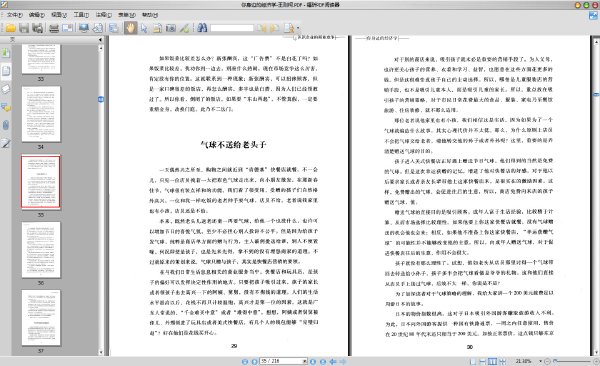Click the page number input field

coord(281,361)
